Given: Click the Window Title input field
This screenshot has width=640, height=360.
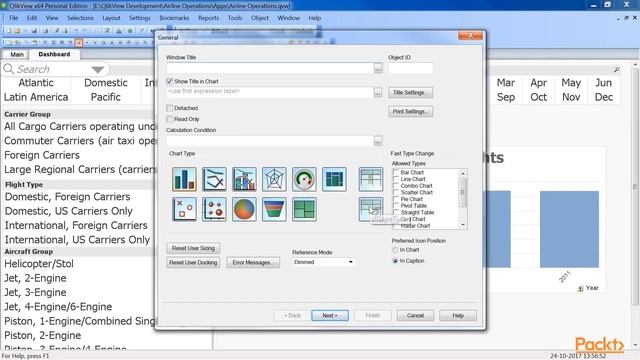Looking at the screenshot, I should click(x=270, y=68).
